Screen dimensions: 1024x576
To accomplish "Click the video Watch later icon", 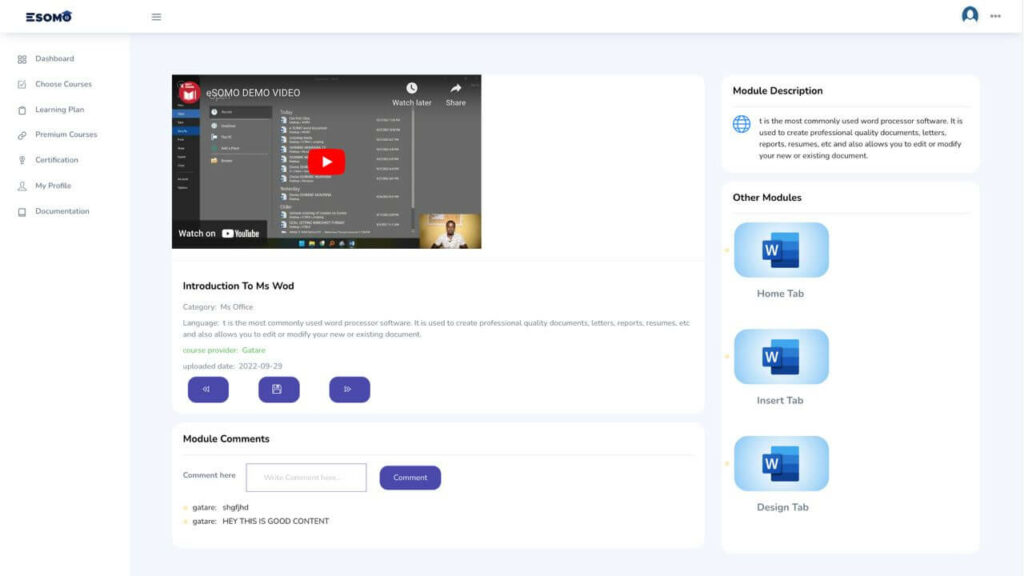I will click(x=411, y=90).
